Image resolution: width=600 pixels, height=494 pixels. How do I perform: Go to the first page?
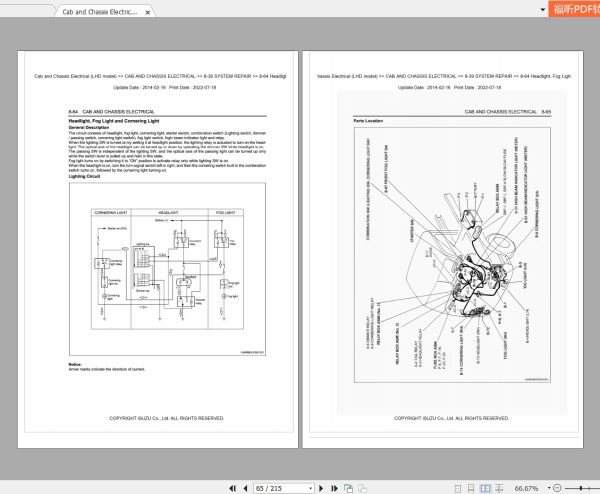click(232, 488)
